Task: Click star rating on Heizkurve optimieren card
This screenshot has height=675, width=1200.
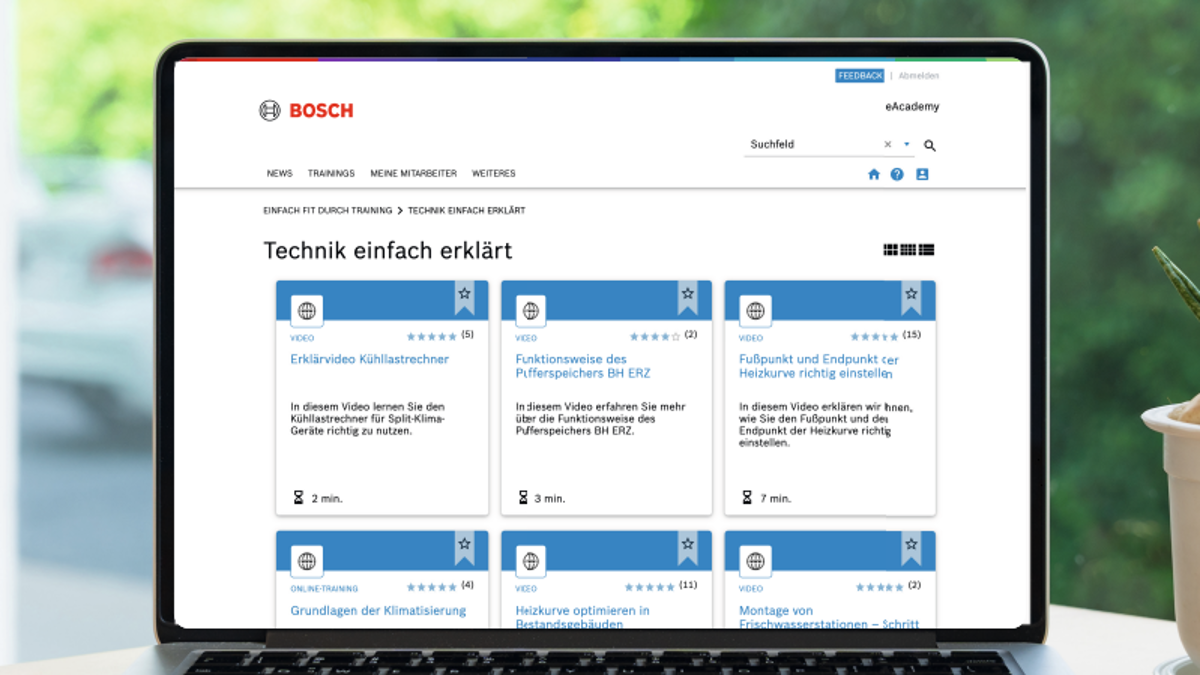Action: click(650, 587)
